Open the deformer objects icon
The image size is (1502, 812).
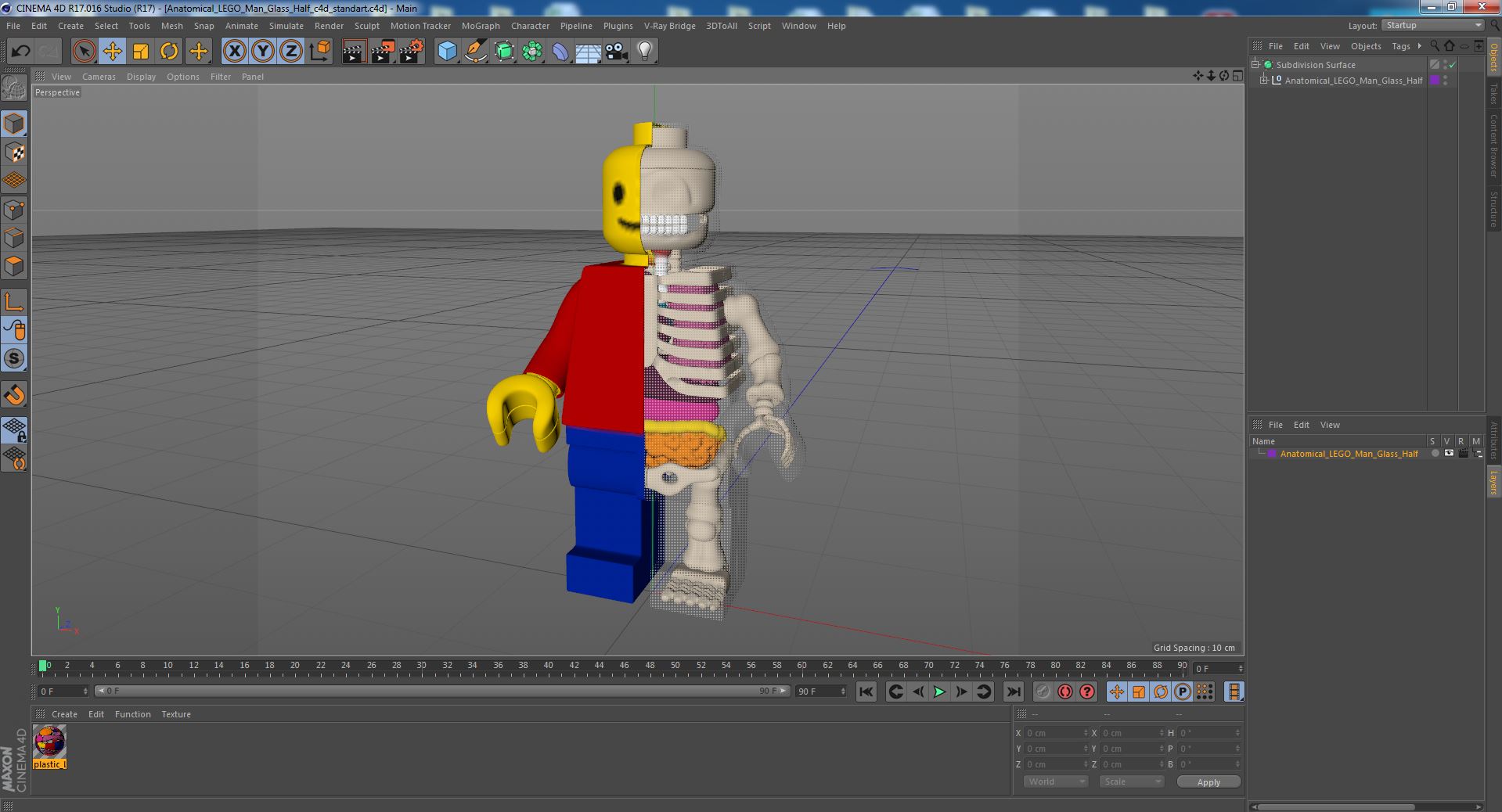click(560, 52)
